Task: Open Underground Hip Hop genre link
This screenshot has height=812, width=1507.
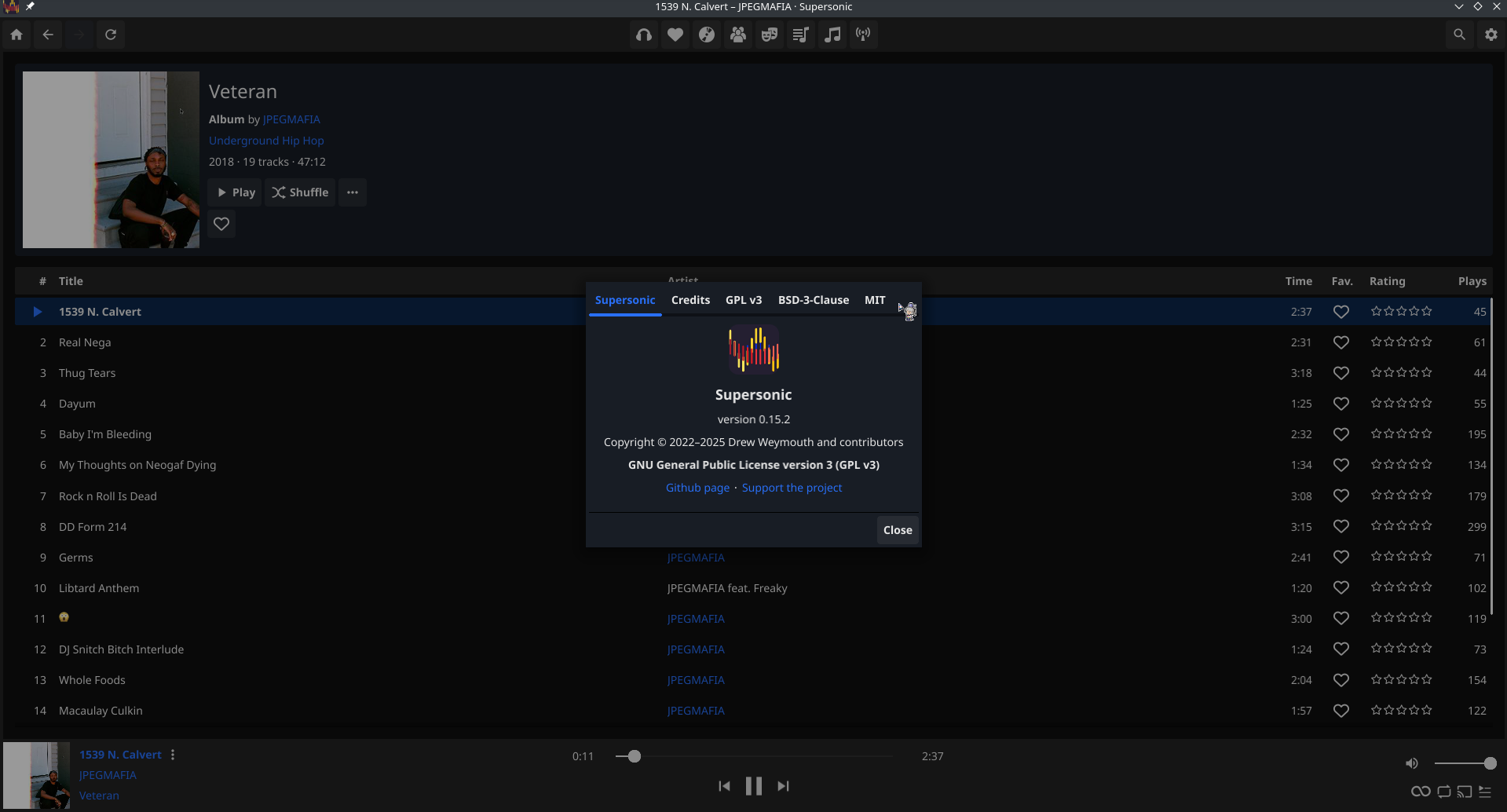Action: [266, 141]
